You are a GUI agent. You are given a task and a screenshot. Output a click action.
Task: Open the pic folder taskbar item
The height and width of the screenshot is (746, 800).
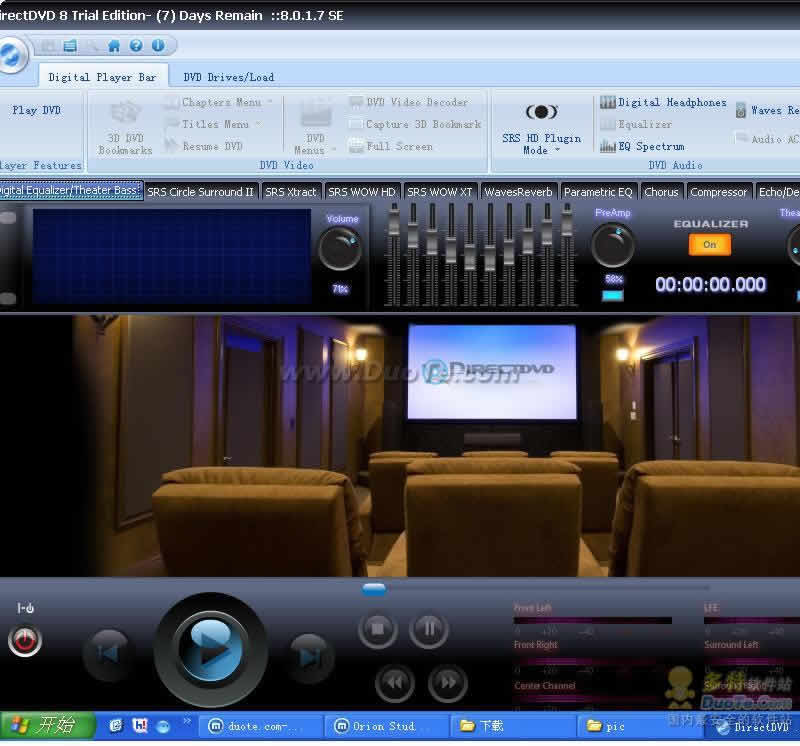(640, 726)
